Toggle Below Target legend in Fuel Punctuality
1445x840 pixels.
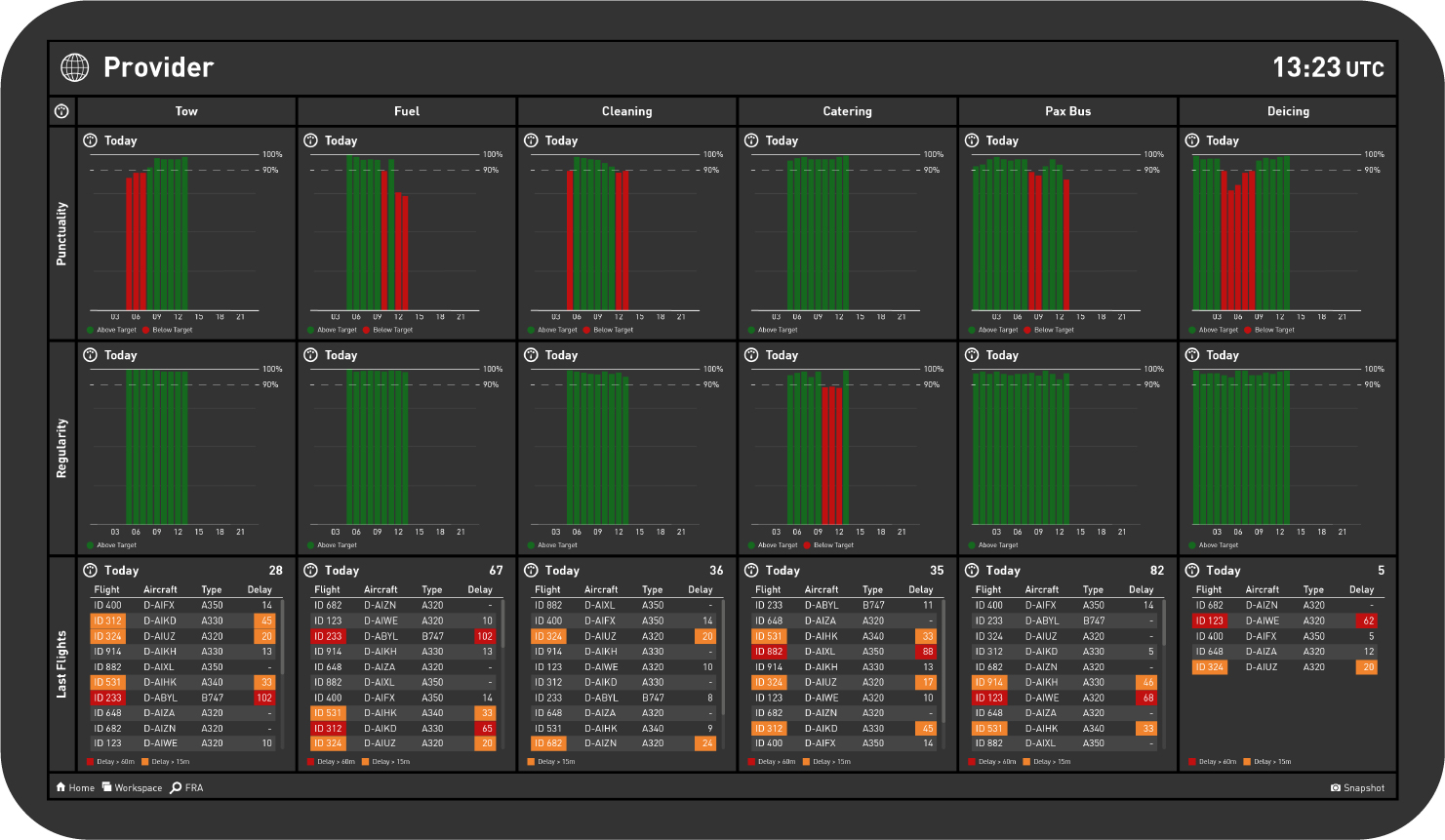[391, 330]
